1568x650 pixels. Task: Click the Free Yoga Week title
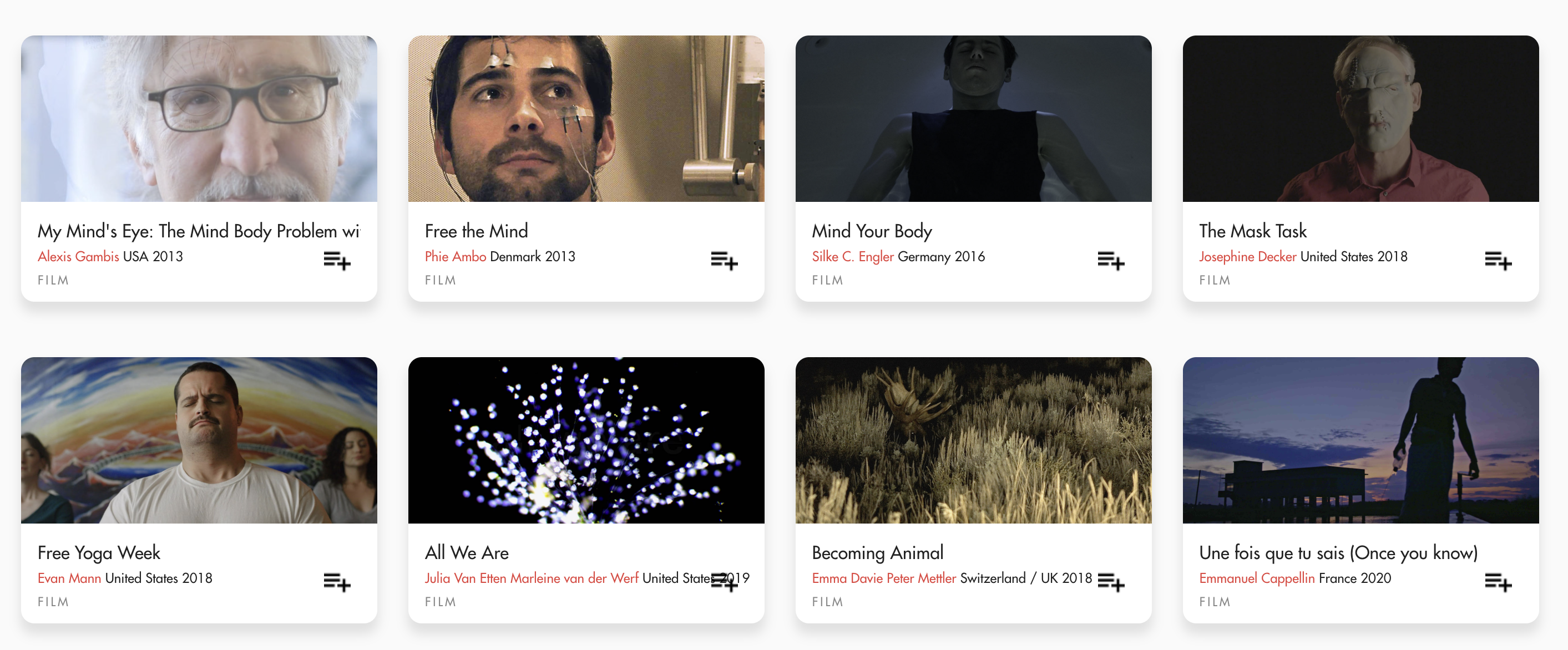point(99,552)
